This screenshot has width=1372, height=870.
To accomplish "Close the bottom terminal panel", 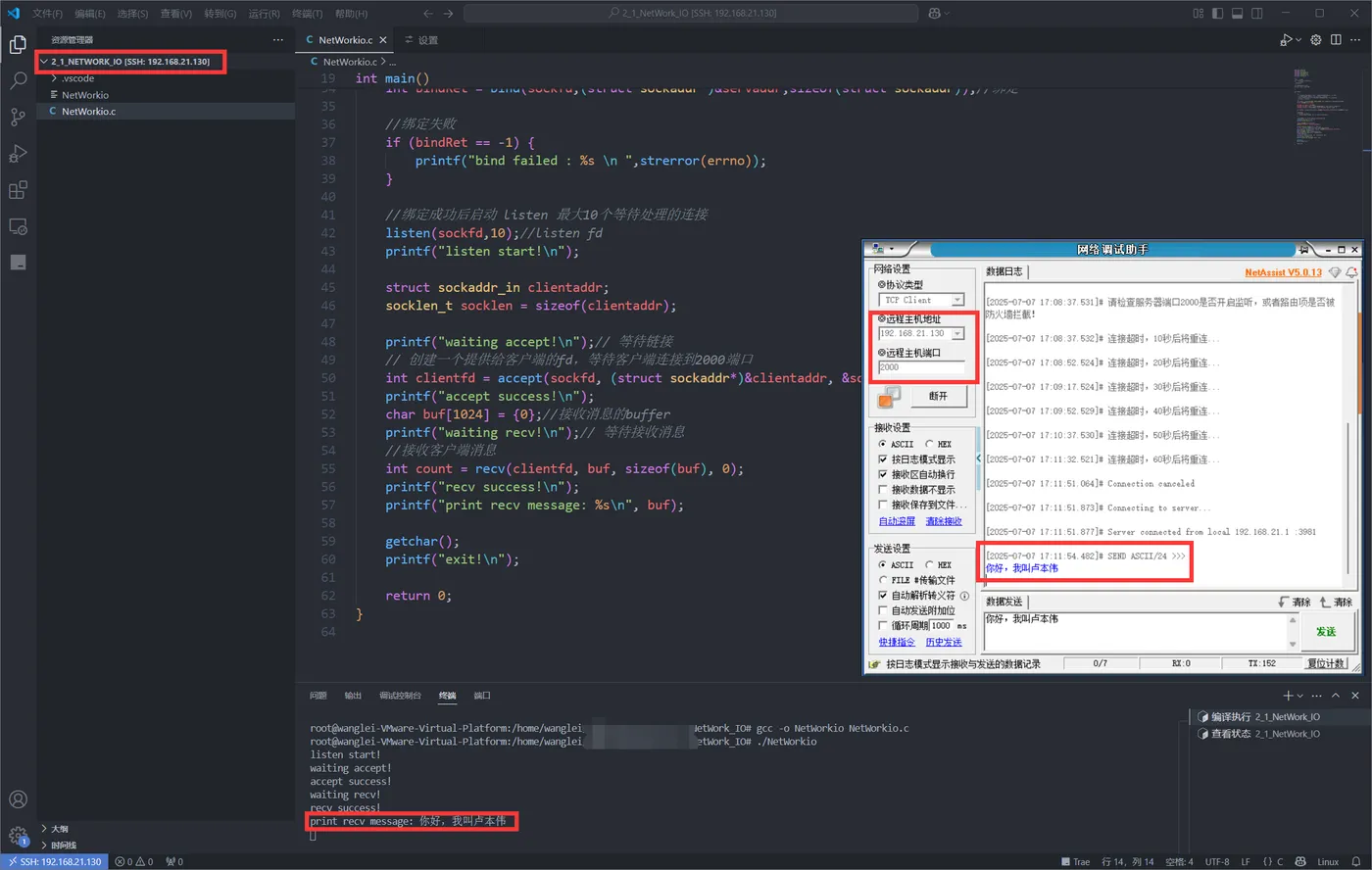I will pyautogui.click(x=1355, y=695).
